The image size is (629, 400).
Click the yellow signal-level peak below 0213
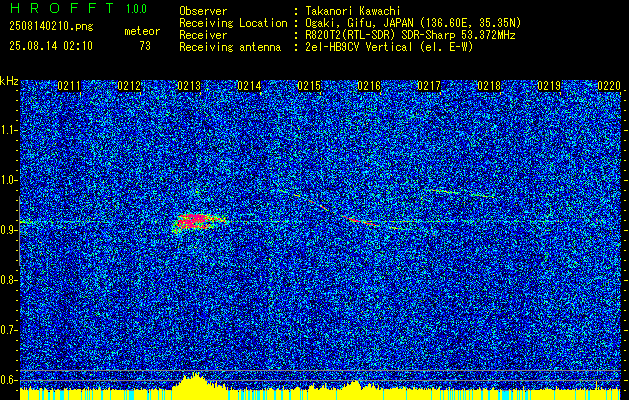196,381
